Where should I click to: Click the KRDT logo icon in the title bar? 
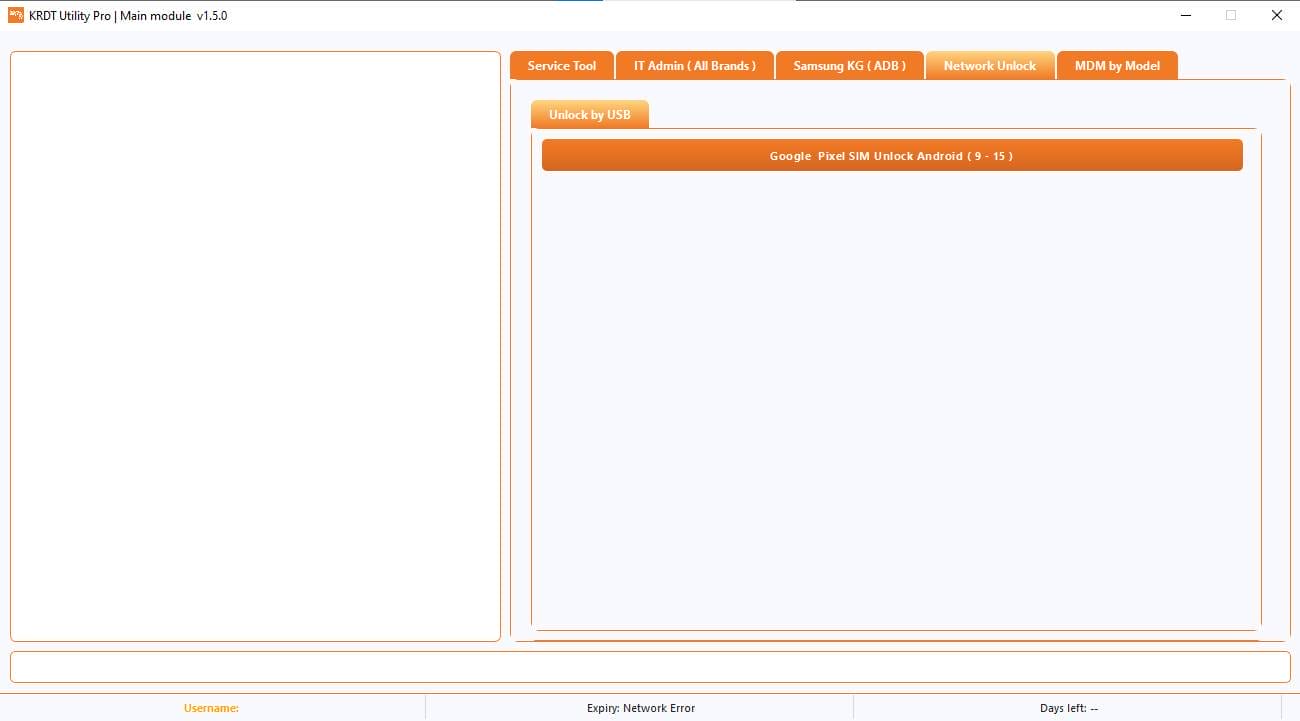[14, 15]
